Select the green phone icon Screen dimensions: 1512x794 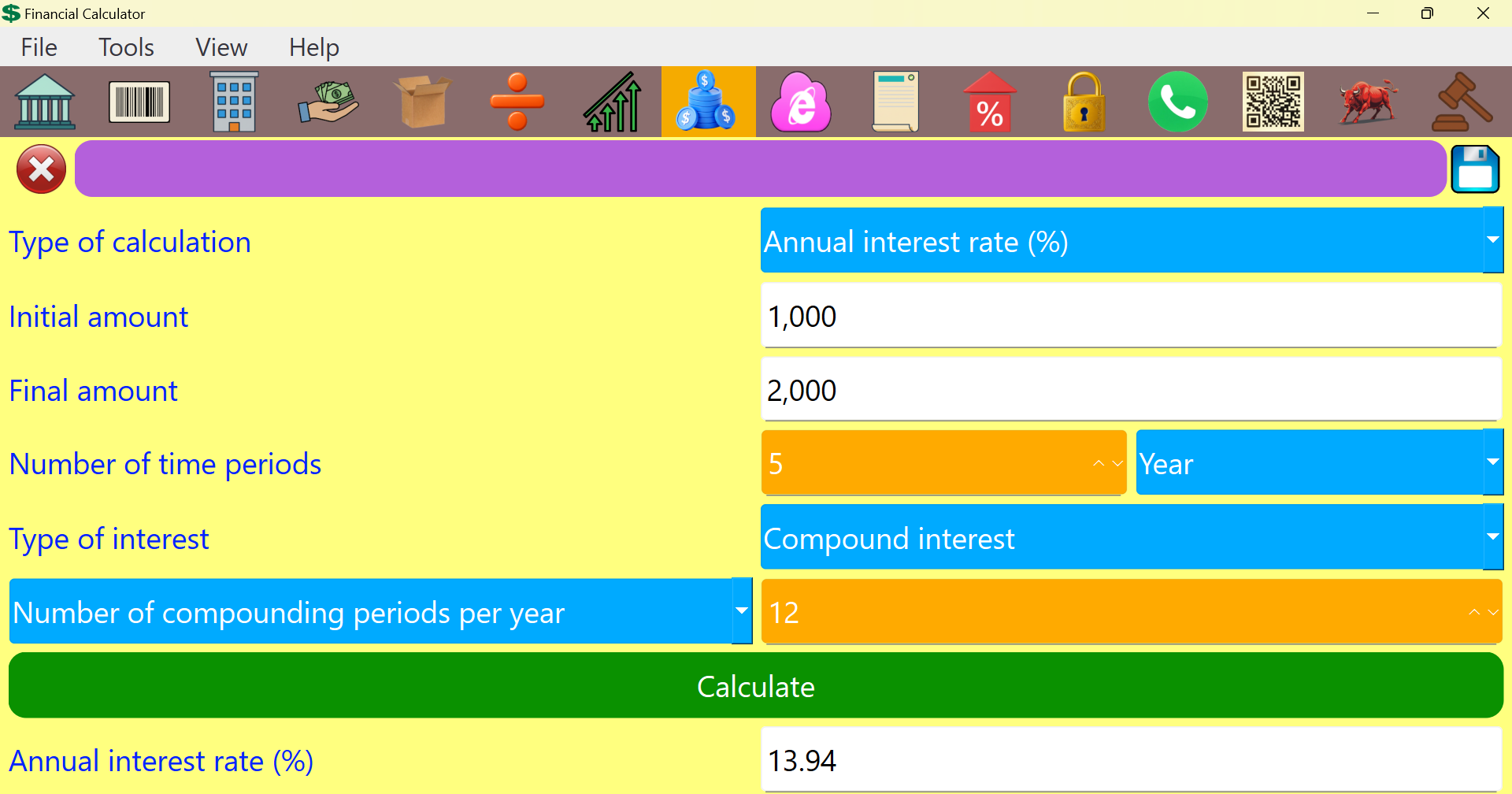1178,102
